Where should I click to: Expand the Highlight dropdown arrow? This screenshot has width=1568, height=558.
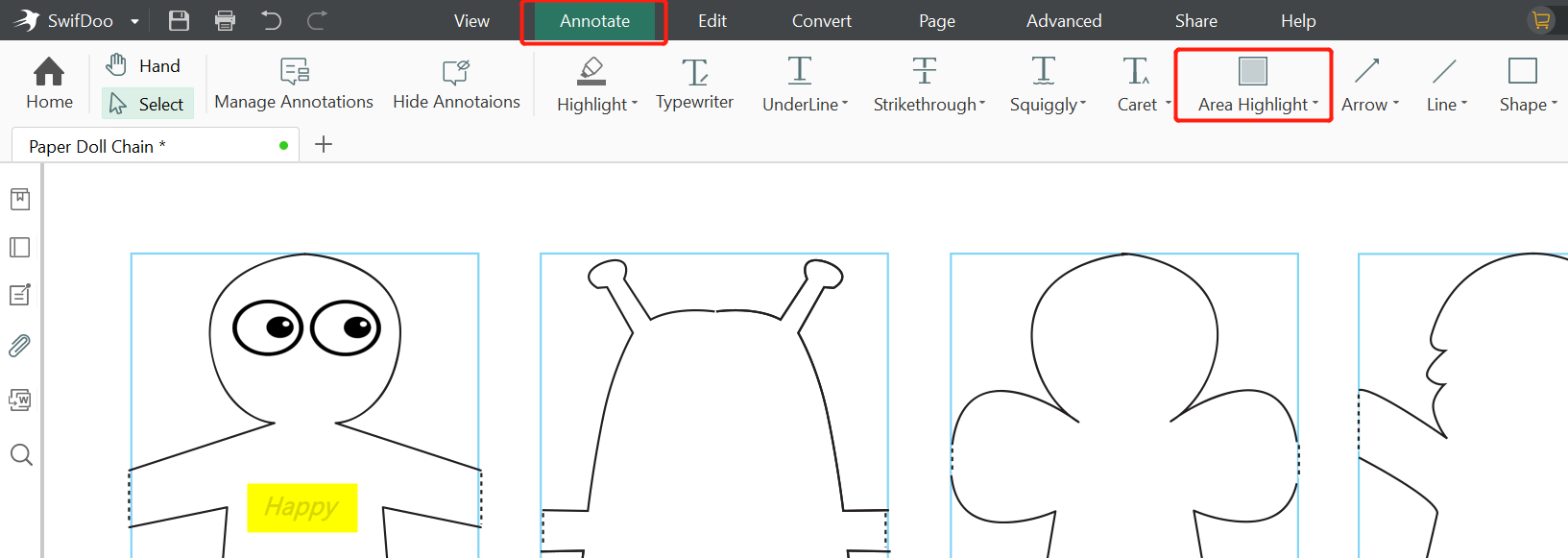tap(635, 103)
